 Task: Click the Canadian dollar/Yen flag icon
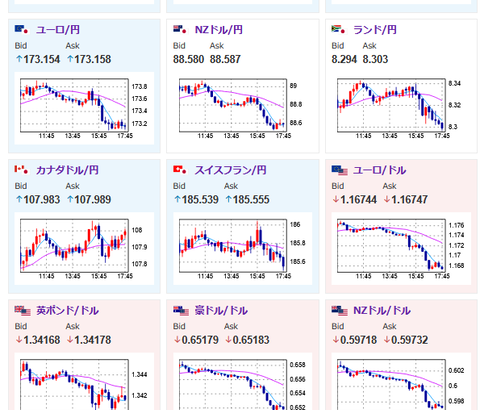pos(22,170)
